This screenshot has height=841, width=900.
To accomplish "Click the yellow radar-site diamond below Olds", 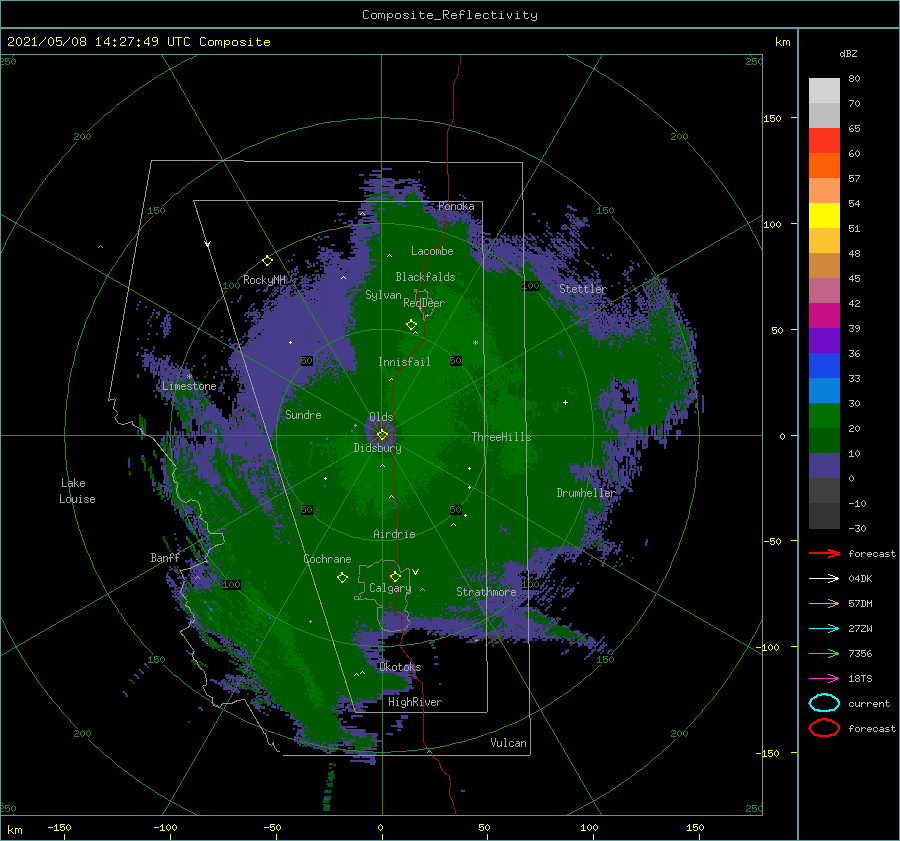I will pyautogui.click(x=382, y=435).
